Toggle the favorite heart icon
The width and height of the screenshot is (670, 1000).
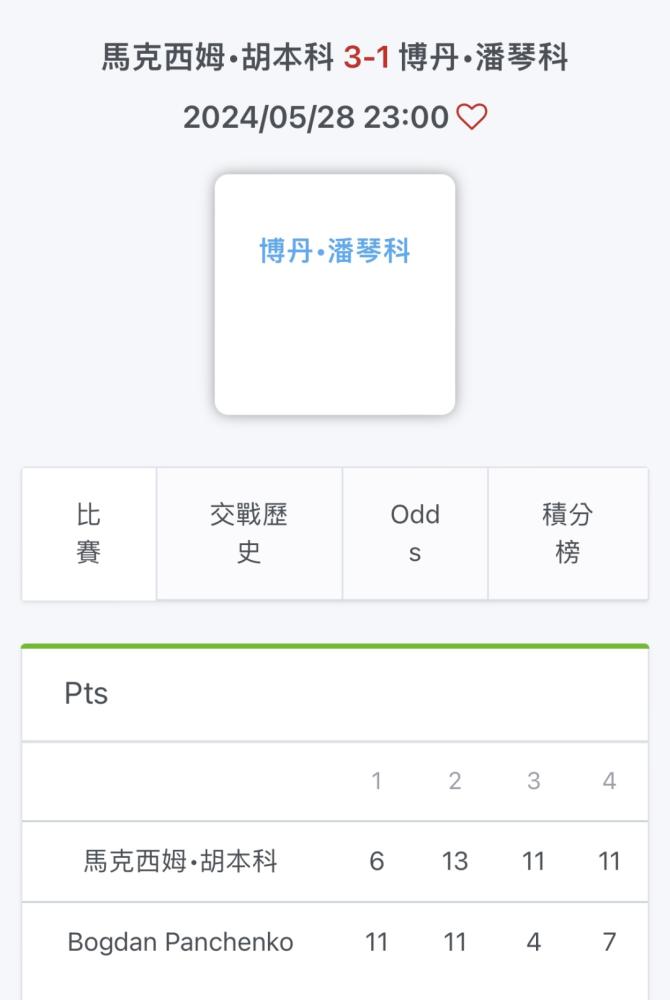point(472,117)
